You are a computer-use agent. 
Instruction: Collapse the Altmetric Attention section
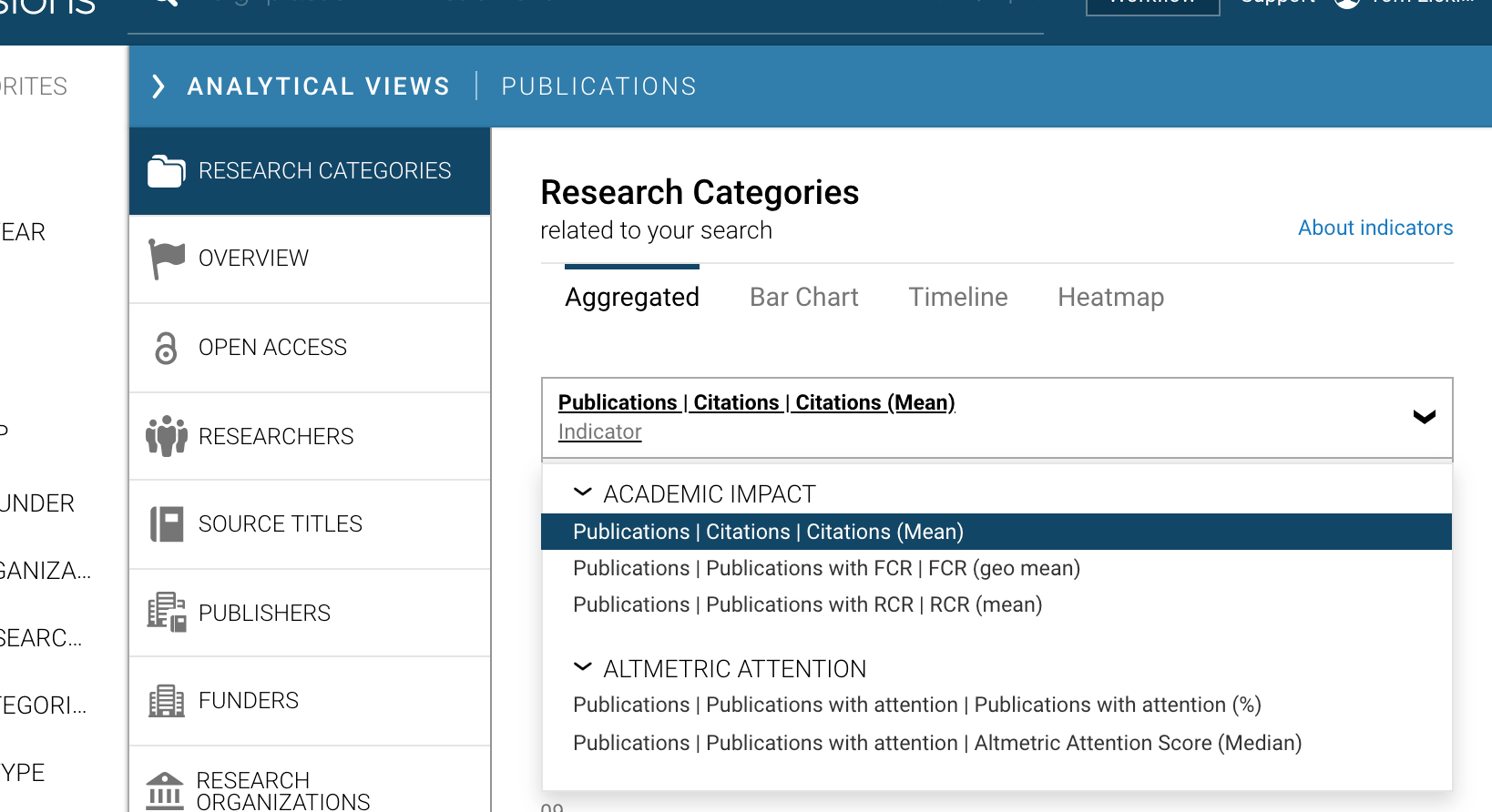[x=582, y=667]
